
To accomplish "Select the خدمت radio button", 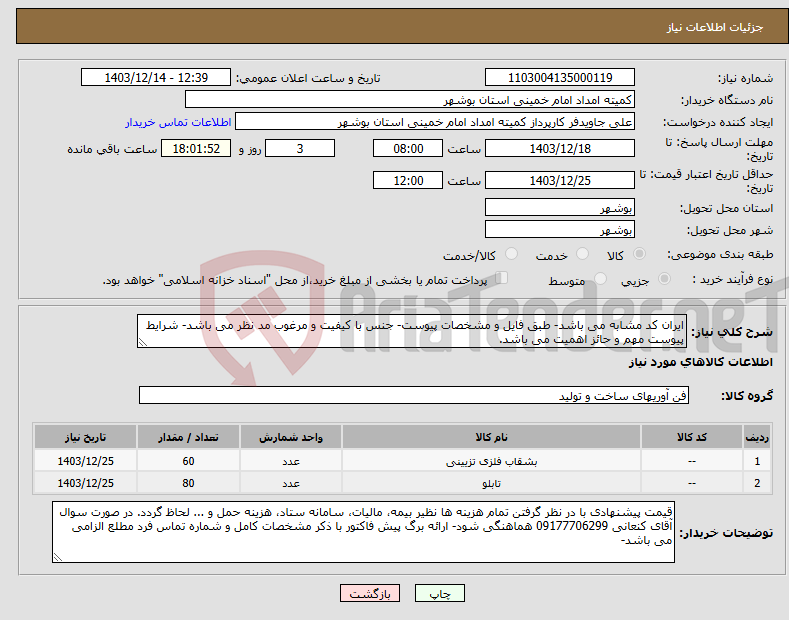I will [582, 254].
